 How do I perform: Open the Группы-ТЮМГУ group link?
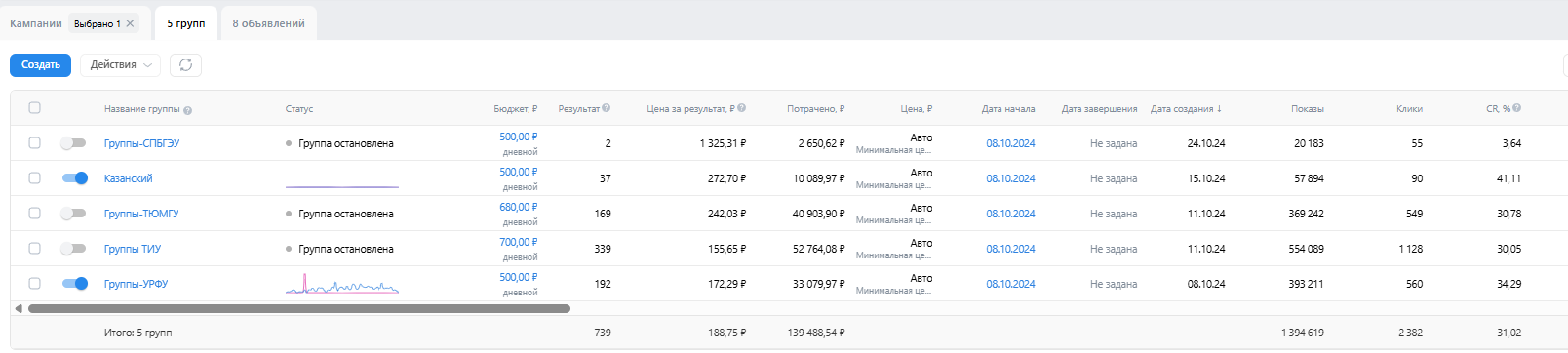(x=141, y=214)
